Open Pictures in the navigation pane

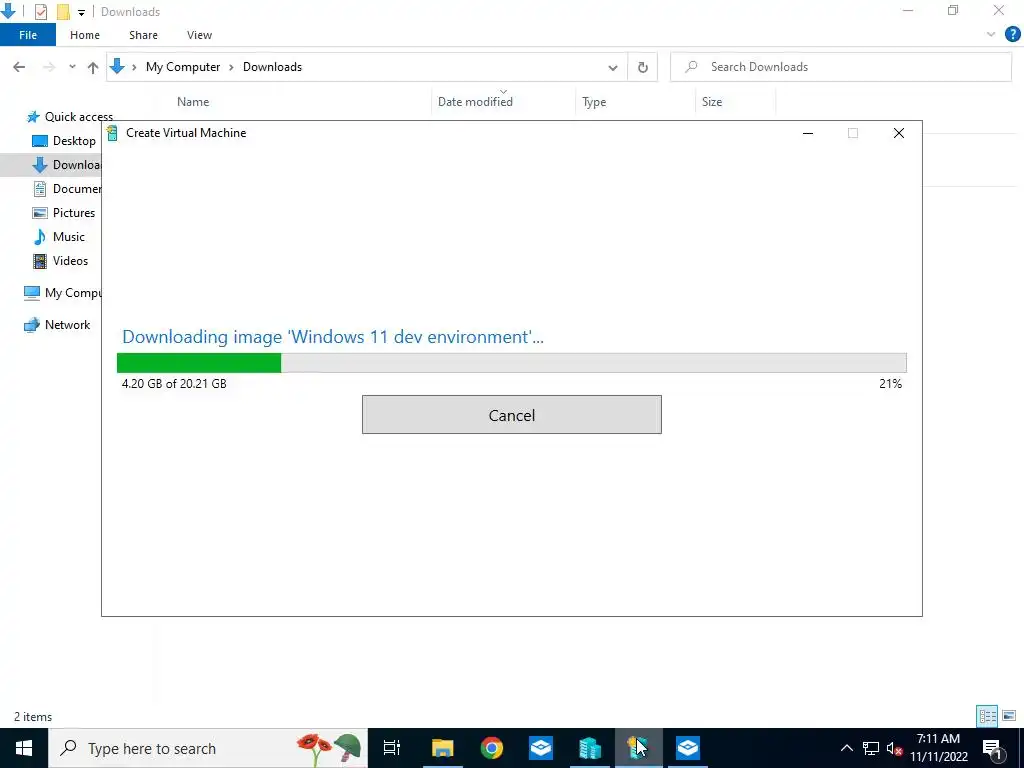coord(63,213)
